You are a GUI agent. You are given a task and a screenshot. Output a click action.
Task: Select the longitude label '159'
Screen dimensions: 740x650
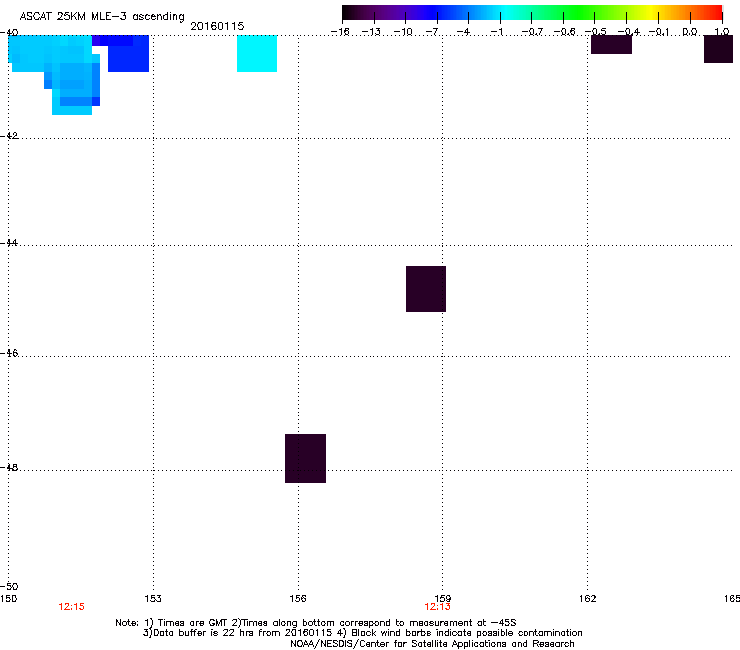click(x=442, y=599)
